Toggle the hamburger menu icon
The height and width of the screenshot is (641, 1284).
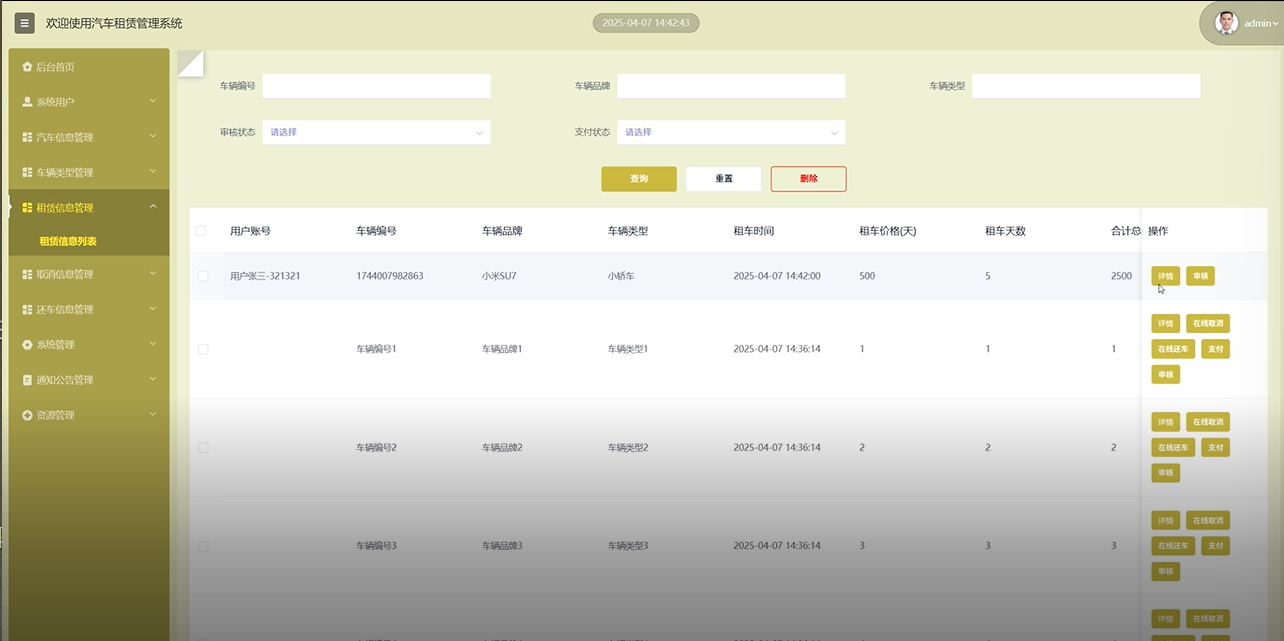tap(24, 23)
